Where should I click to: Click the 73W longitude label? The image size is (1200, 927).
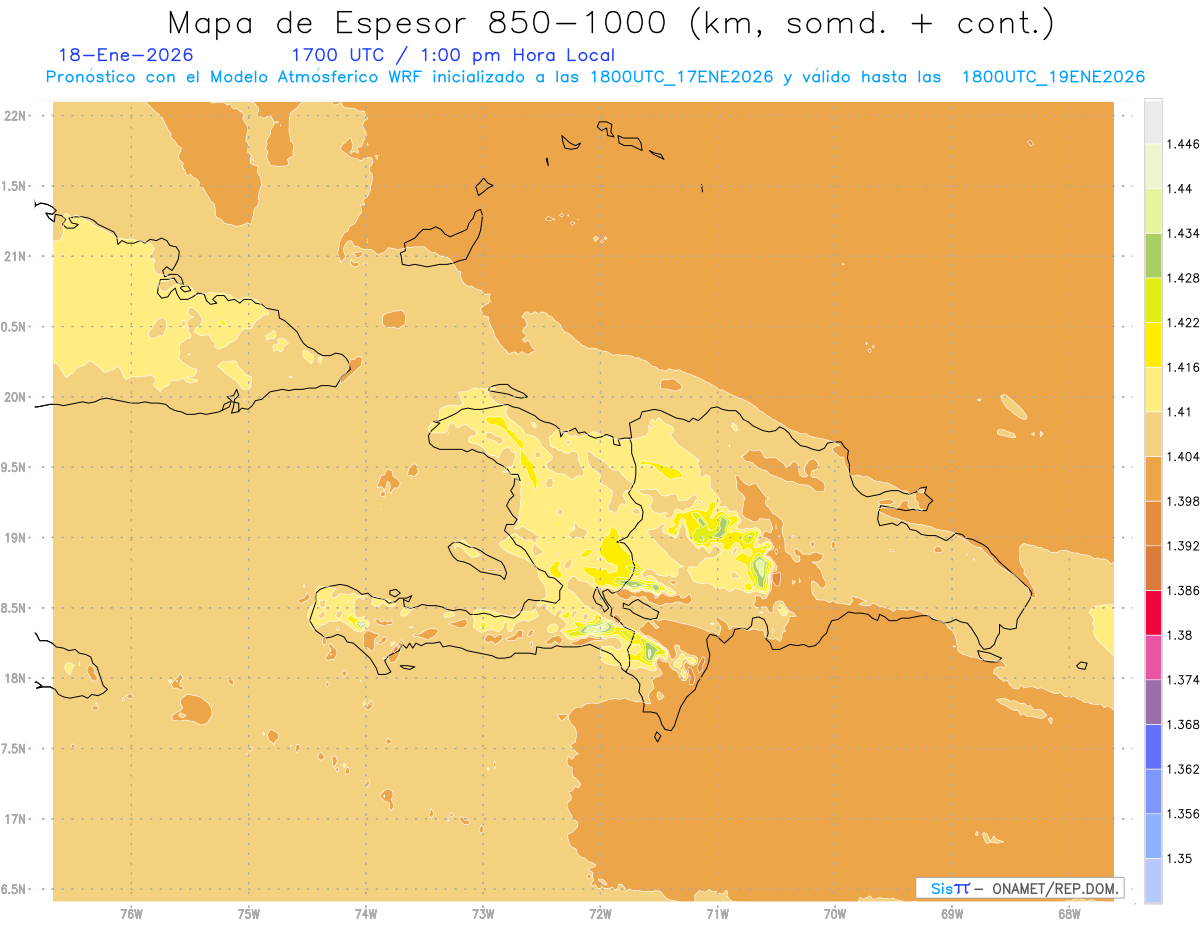(483, 913)
